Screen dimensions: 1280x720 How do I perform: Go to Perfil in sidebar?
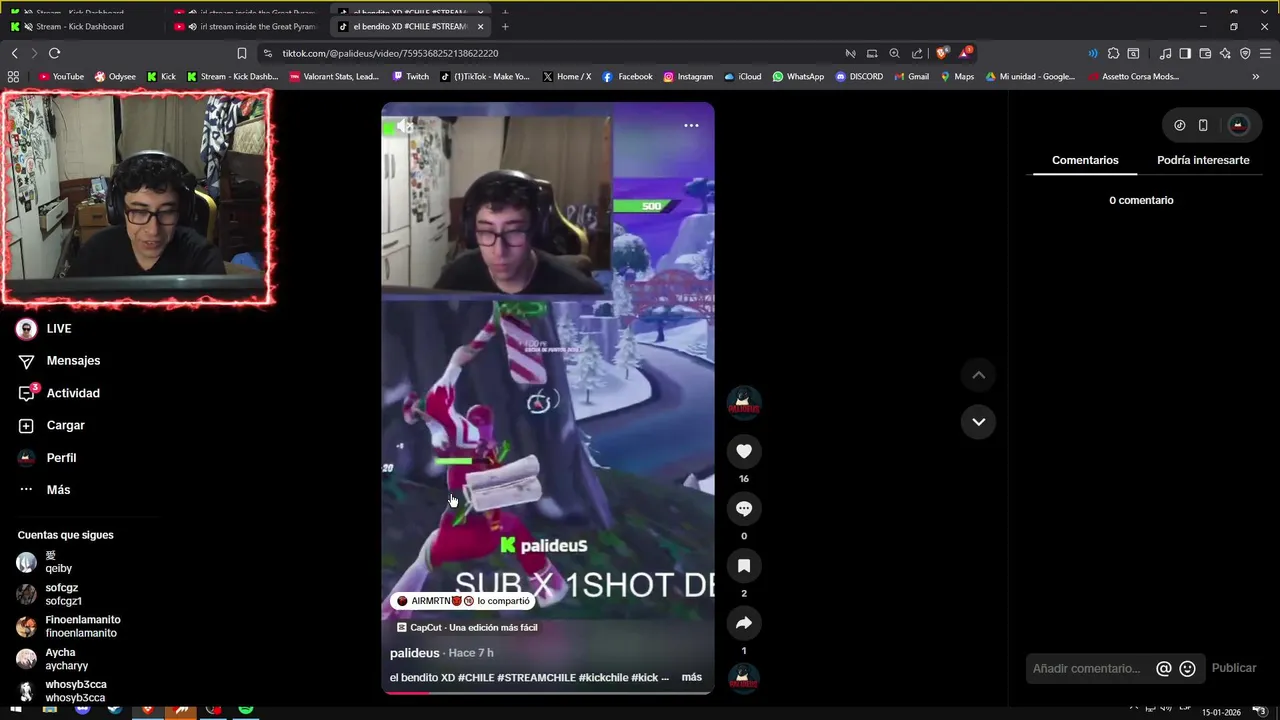[48, 458]
